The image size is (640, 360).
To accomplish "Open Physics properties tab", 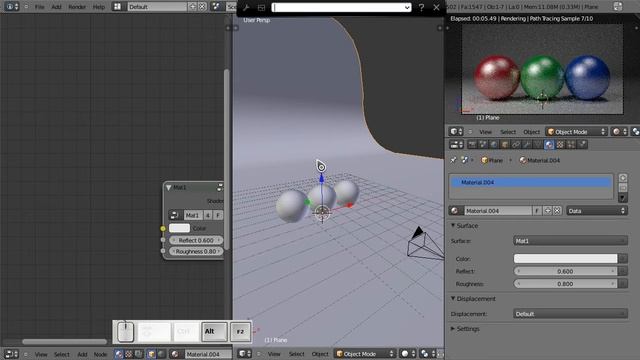I will tap(582, 144).
